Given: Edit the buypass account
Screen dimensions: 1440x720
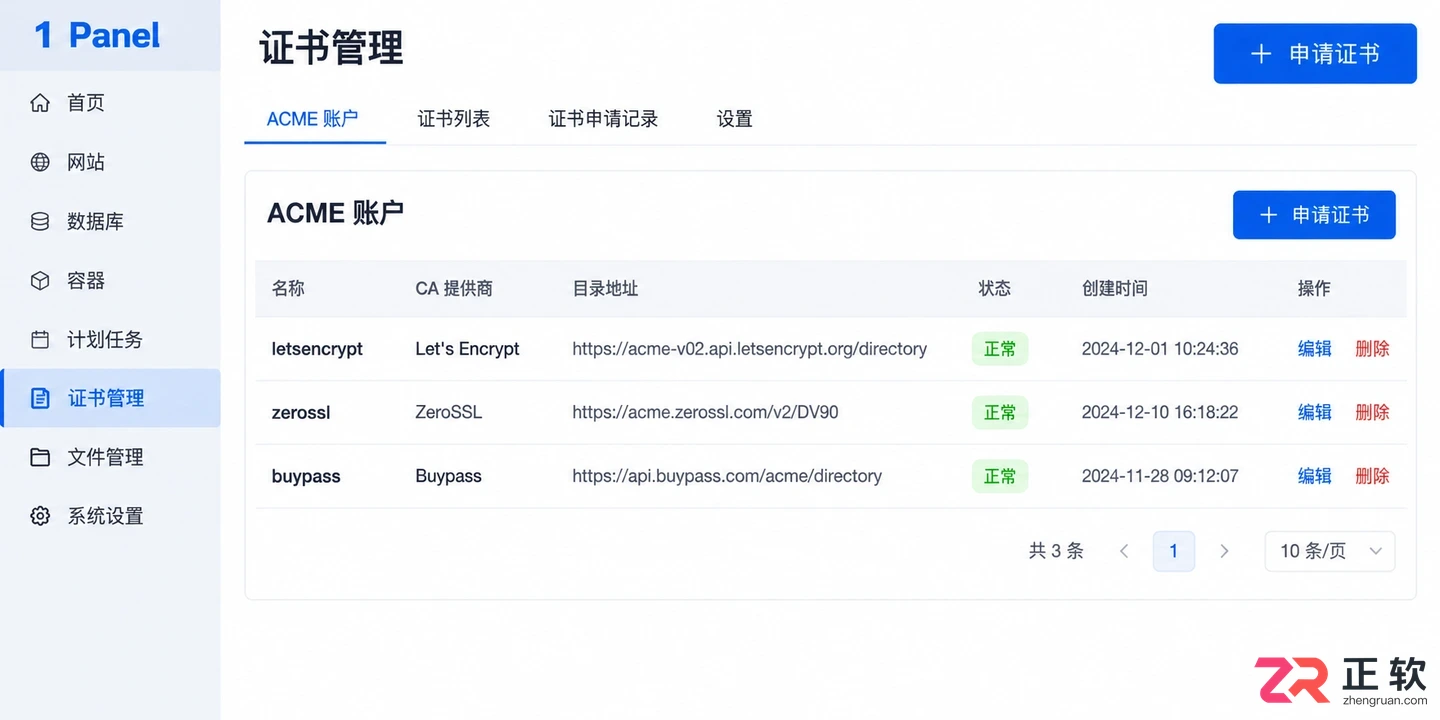Looking at the screenshot, I should pos(1314,476).
